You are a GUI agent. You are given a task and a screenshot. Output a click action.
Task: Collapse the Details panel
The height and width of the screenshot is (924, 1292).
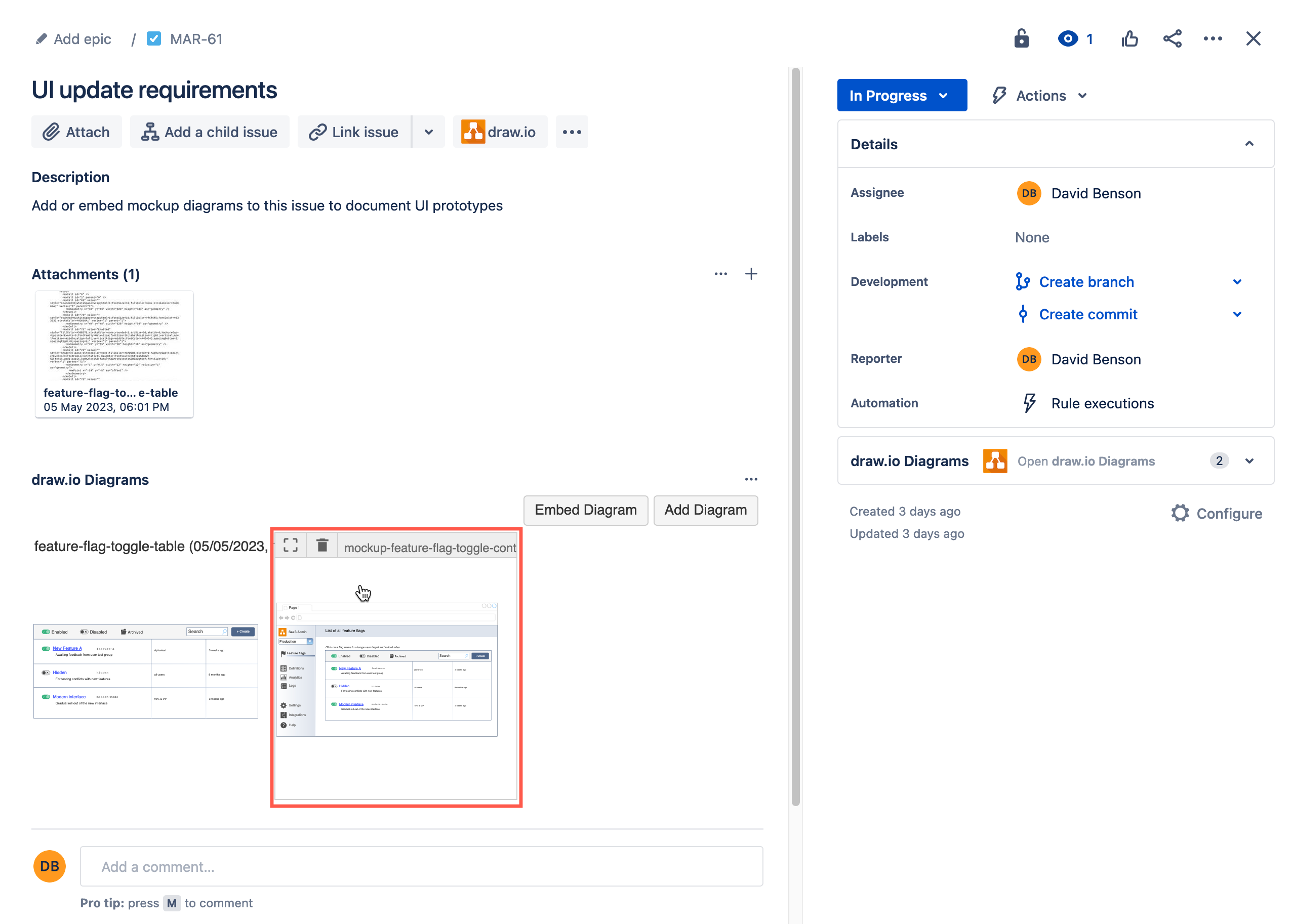tap(1250, 144)
